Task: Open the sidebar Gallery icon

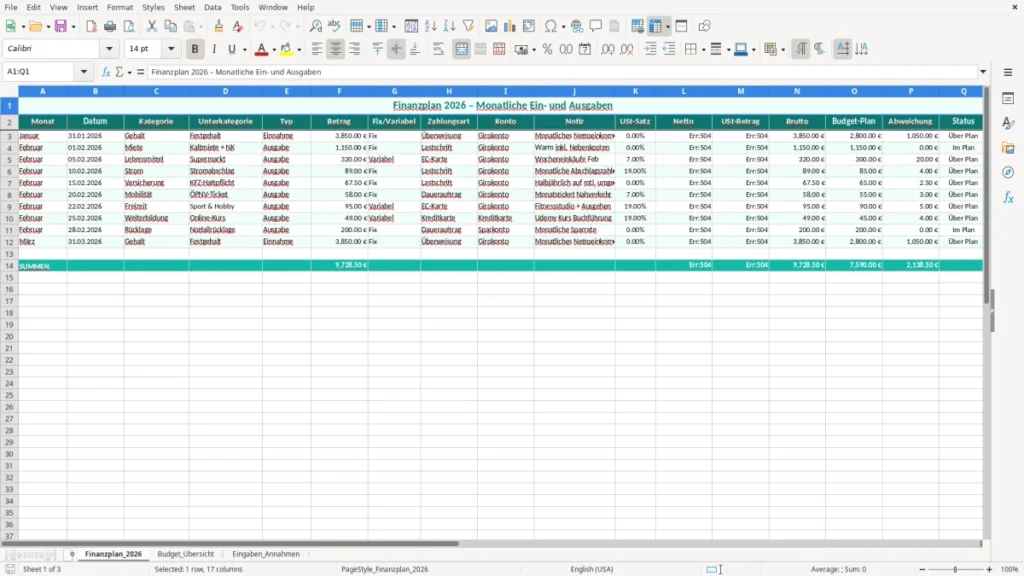Action: pos(1008,148)
